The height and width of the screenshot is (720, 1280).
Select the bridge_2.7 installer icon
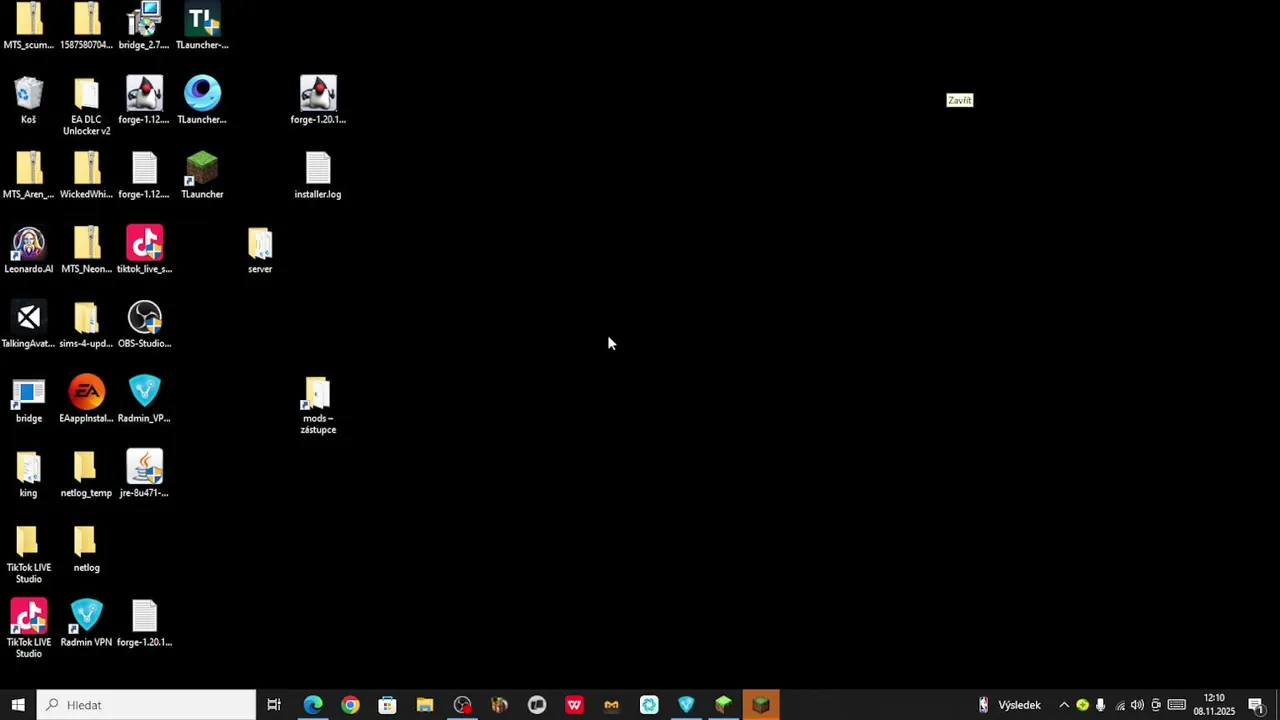[x=144, y=19]
